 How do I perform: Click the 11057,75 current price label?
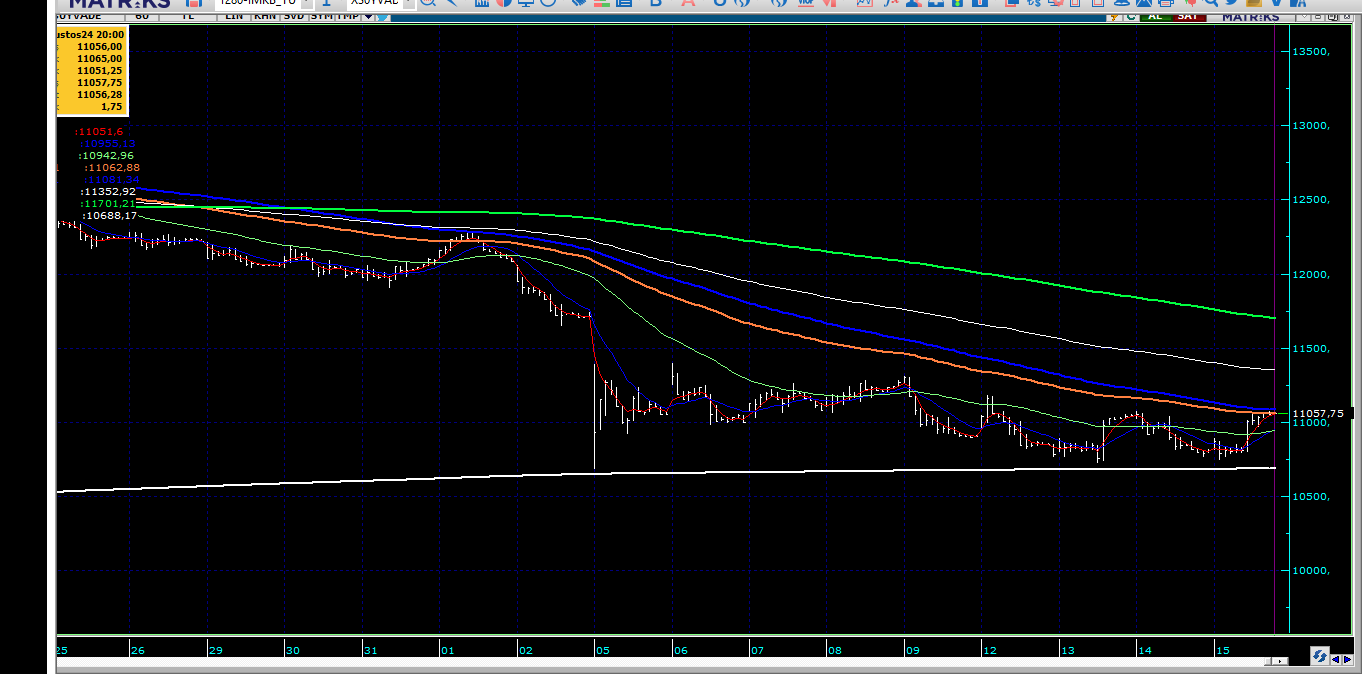click(1318, 413)
